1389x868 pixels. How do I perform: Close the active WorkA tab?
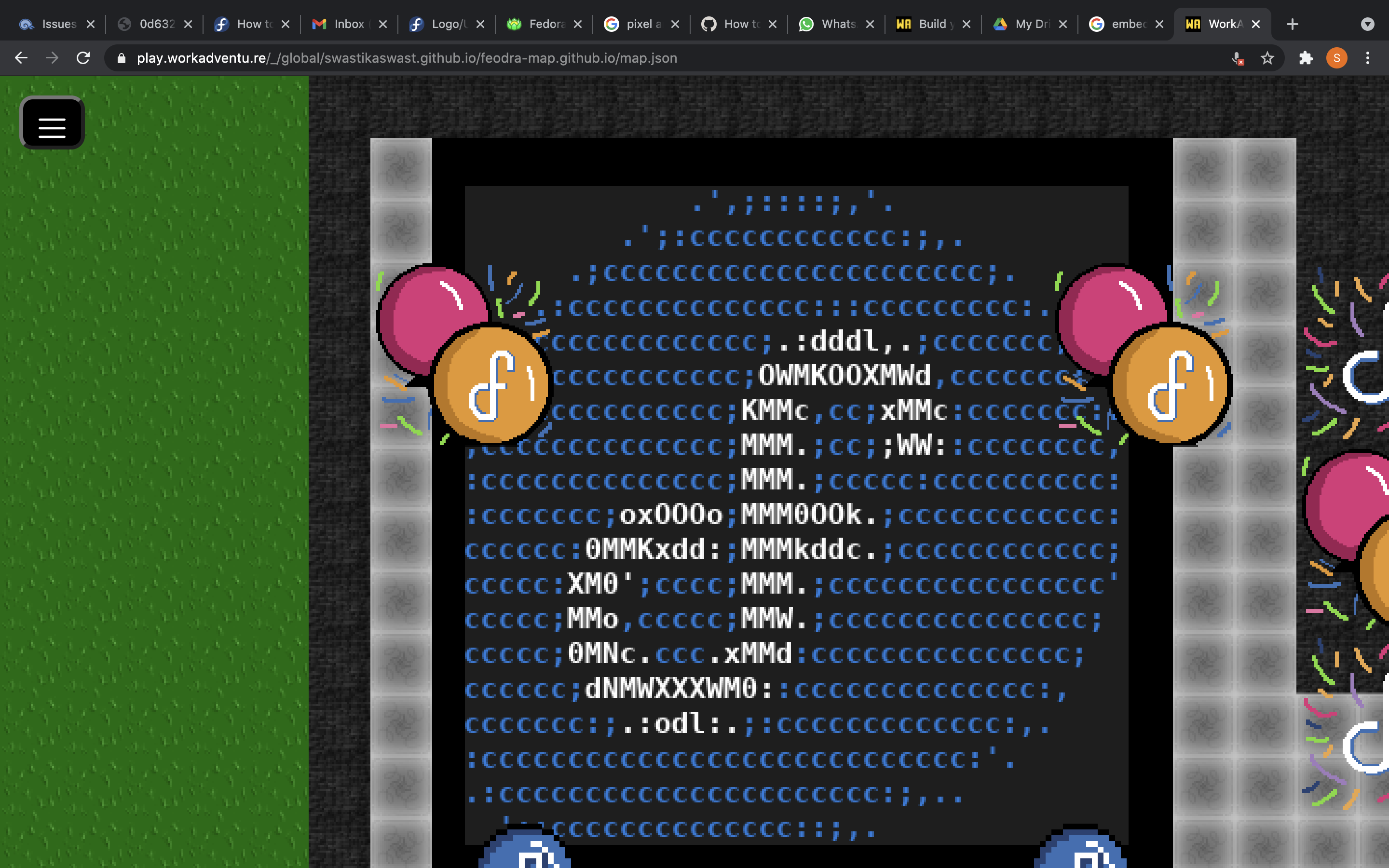(x=1256, y=24)
